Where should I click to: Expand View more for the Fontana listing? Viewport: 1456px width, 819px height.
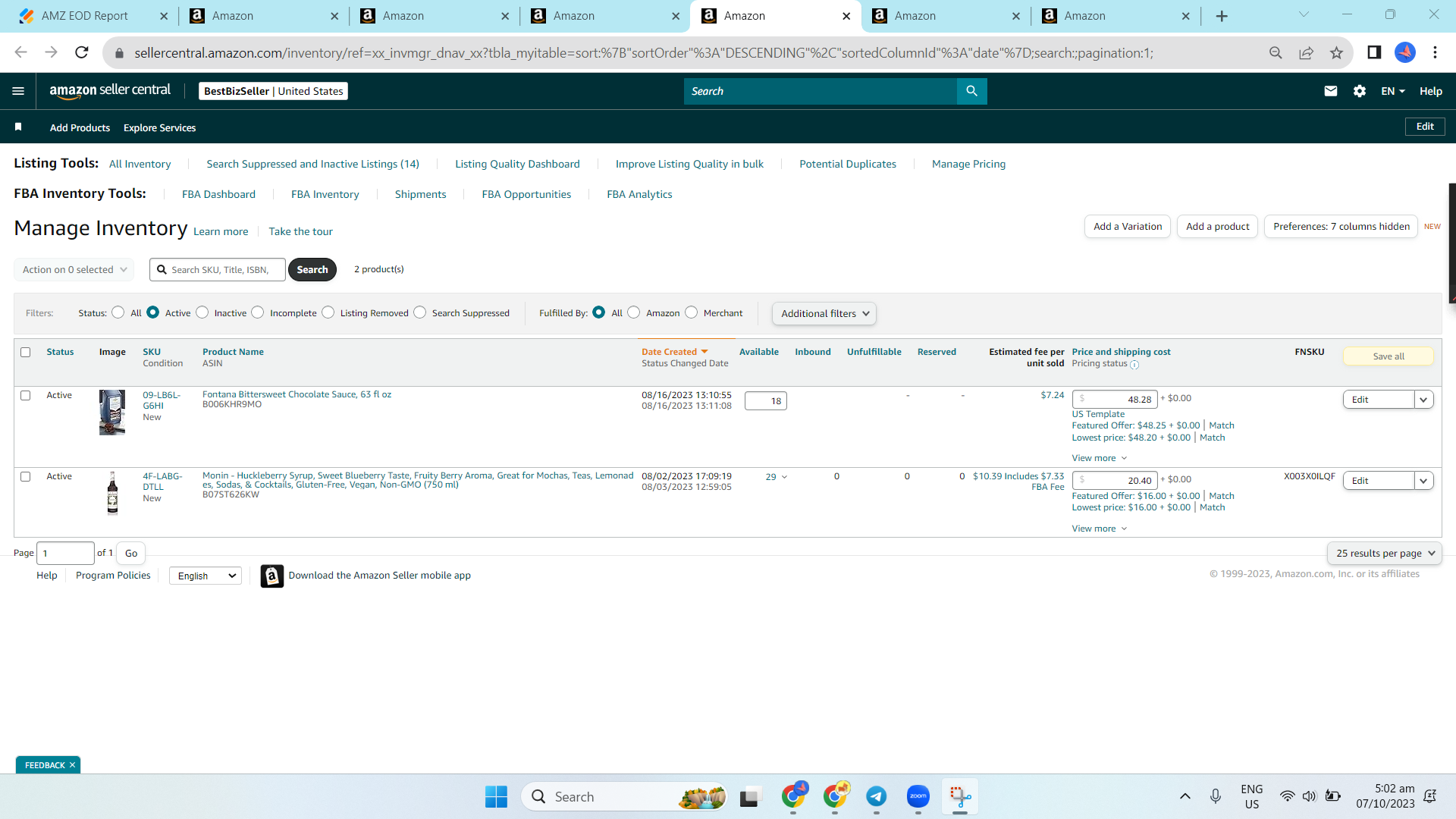pyautogui.click(x=1099, y=458)
